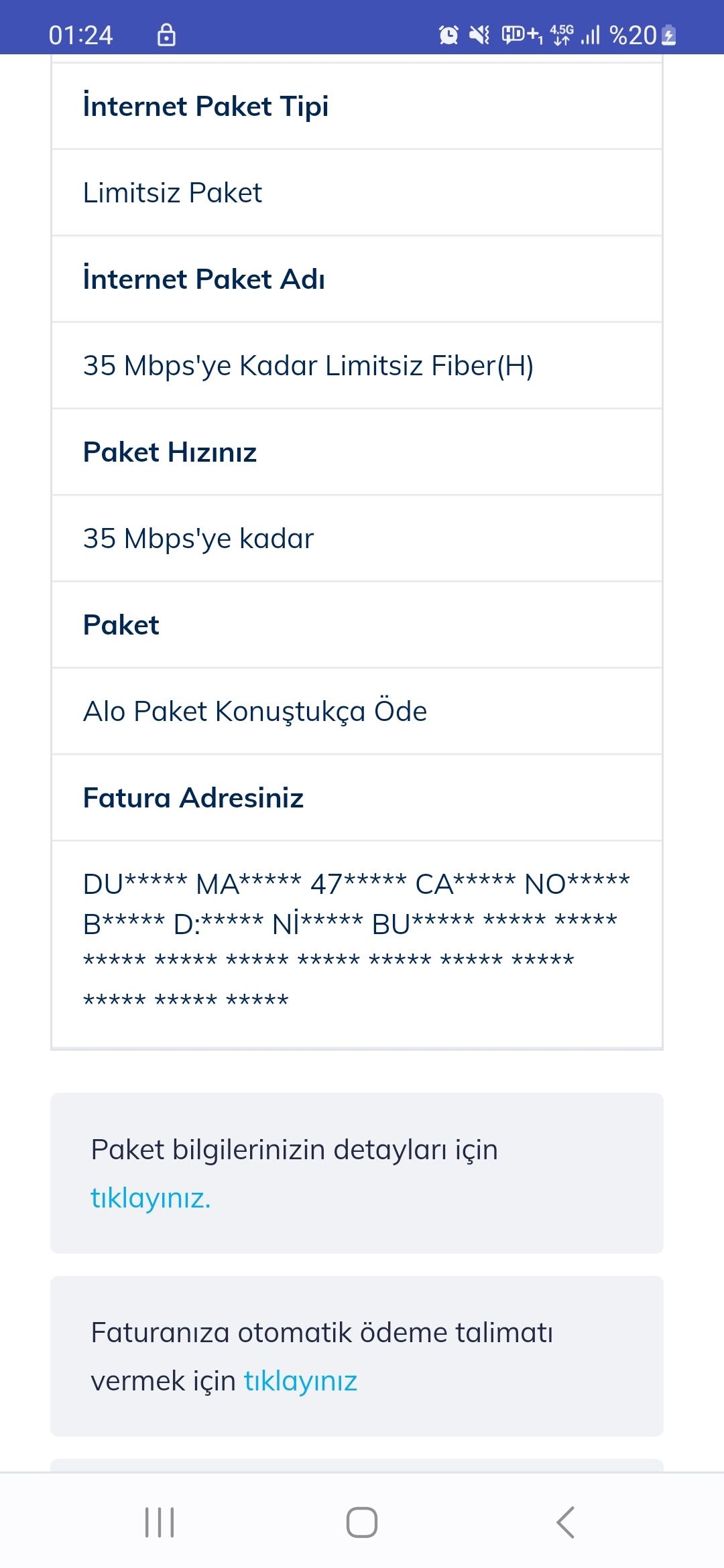Go back using the navigation arrow
This screenshot has width=724, height=1568.
click(x=565, y=1522)
